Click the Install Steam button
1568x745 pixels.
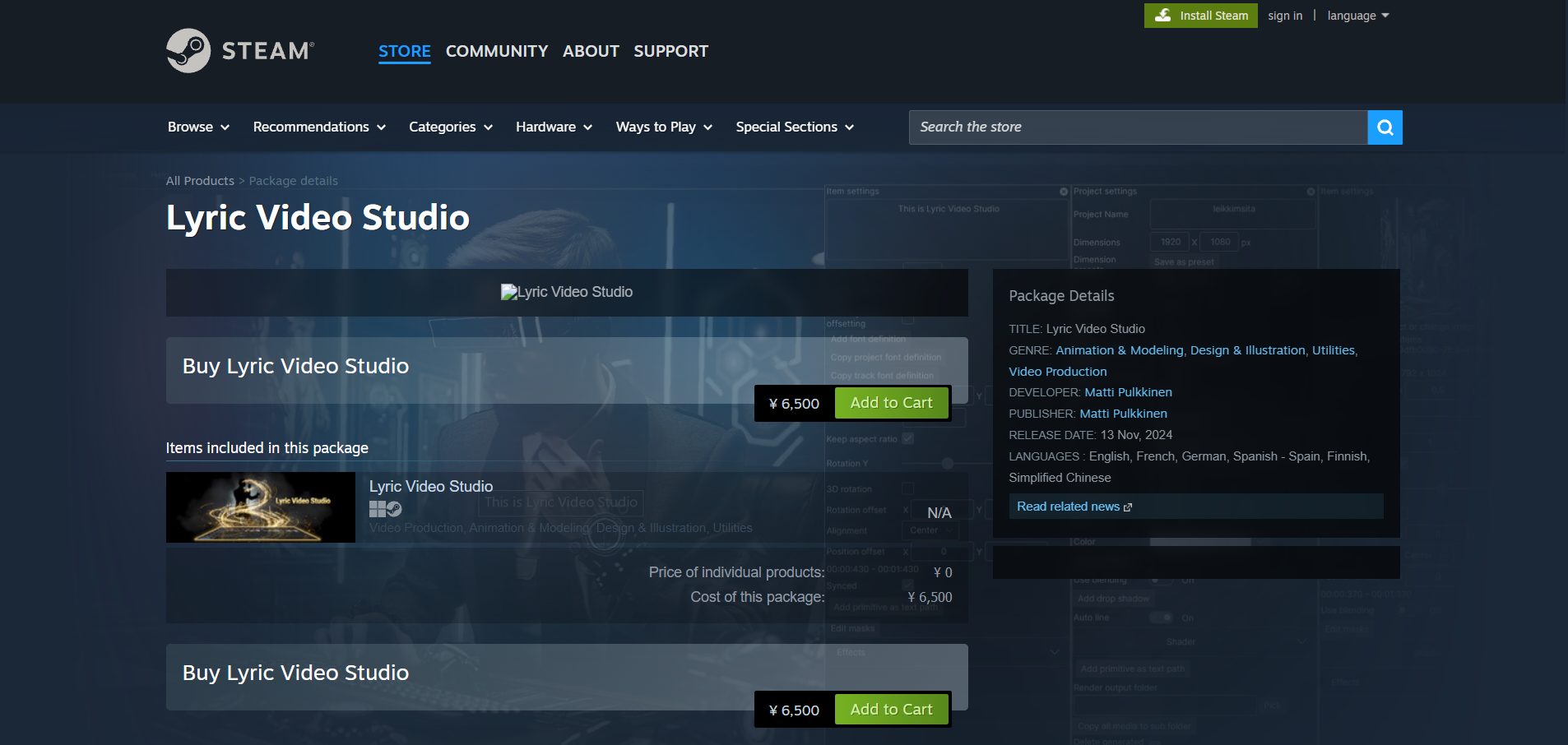[x=1200, y=16]
